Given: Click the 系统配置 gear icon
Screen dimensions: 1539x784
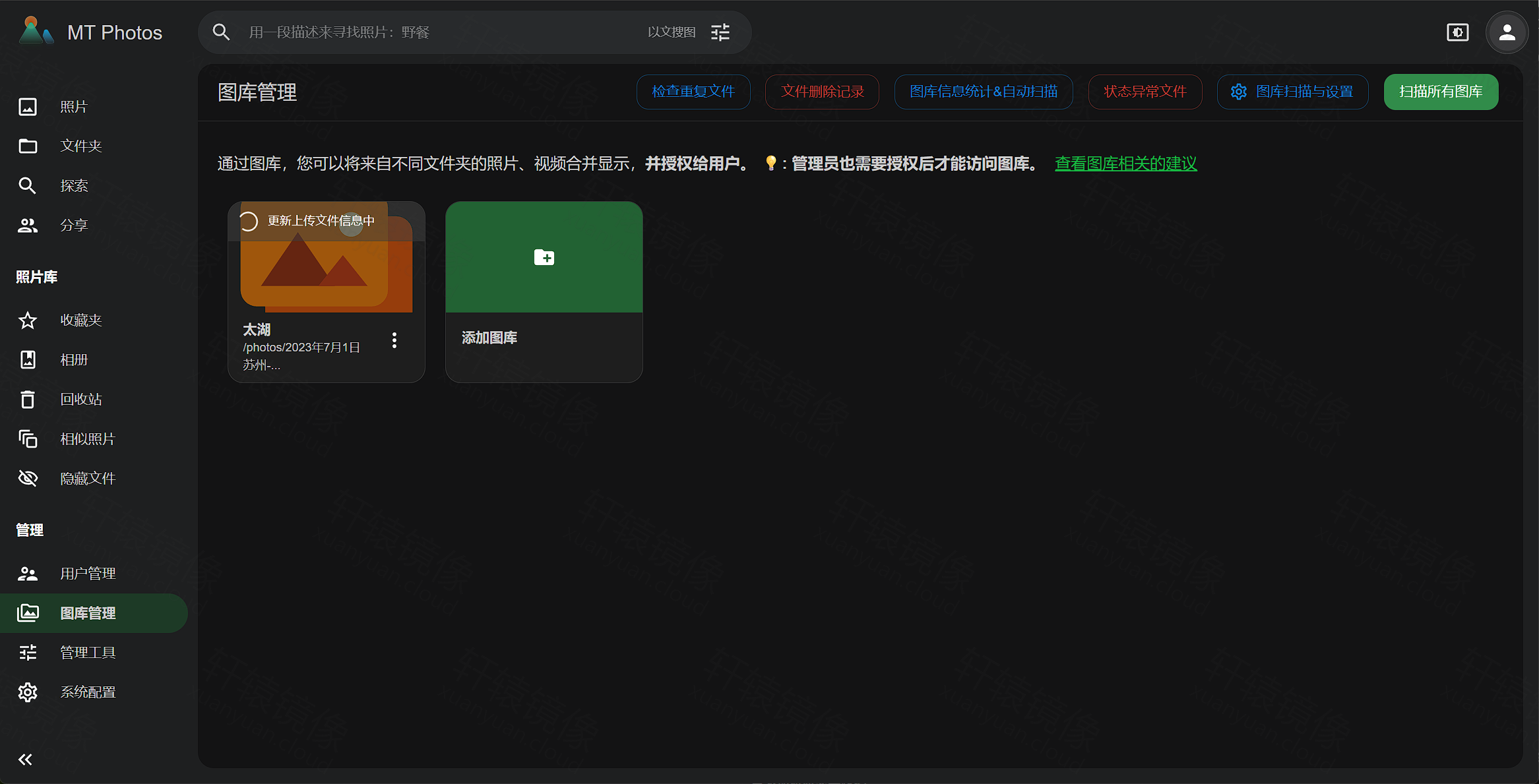Looking at the screenshot, I should click(x=28, y=692).
